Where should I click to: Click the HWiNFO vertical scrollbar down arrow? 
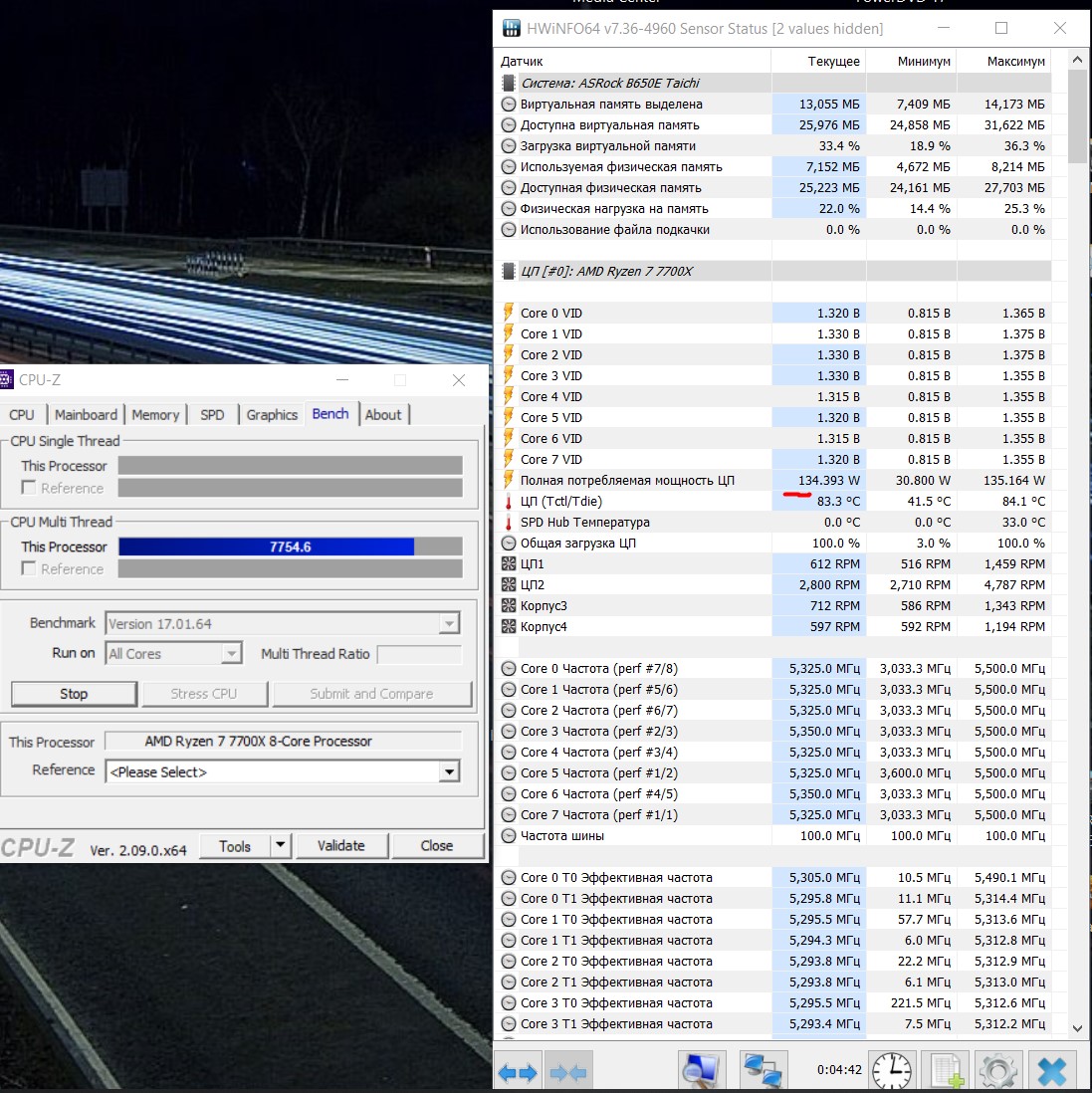click(1077, 1027)
